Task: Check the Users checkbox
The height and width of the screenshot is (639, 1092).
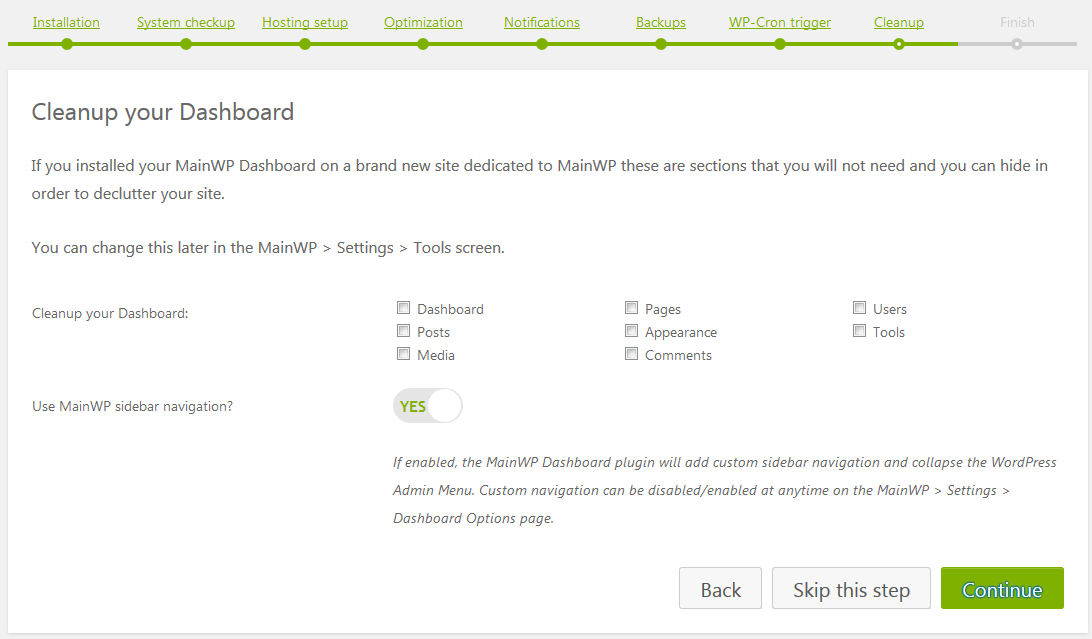Action: (860, 308)
